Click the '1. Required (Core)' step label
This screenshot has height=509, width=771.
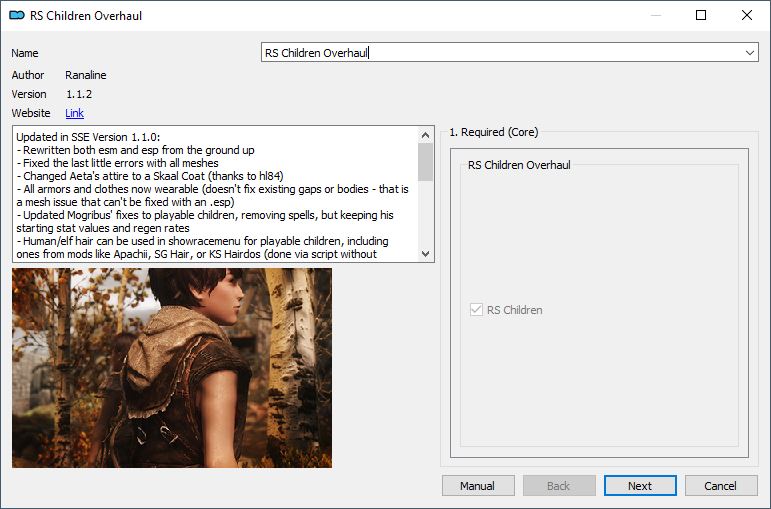coord(494,132)
